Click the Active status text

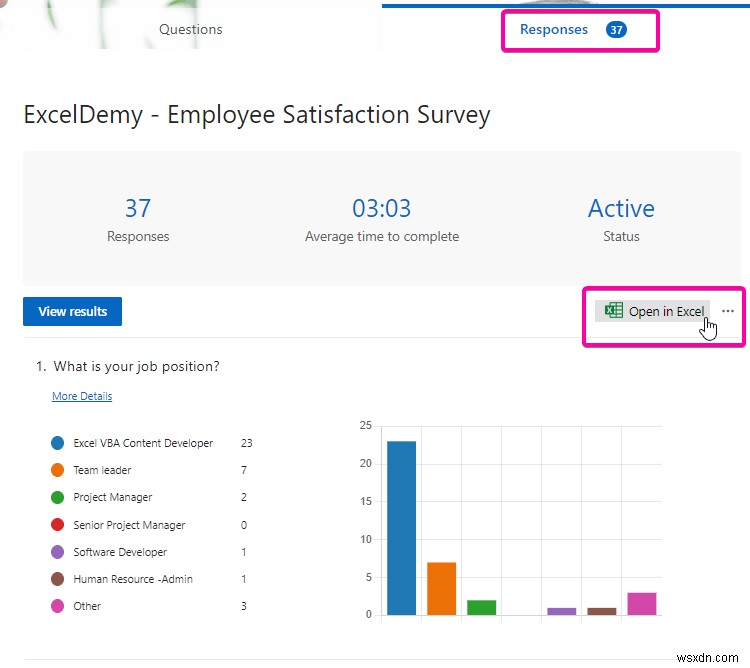(621, 209)
